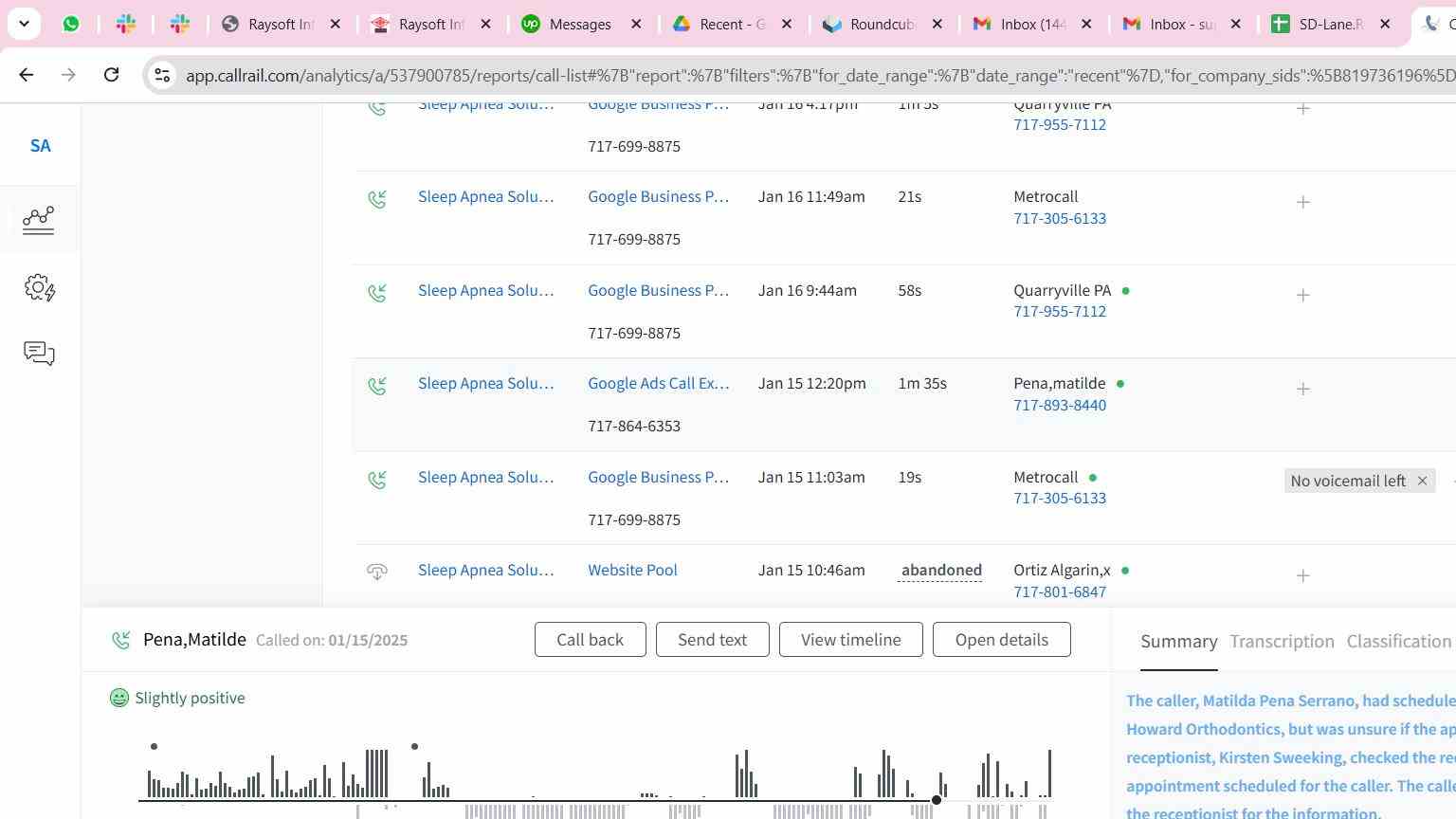Click the Slightly positive sentiment smiley icon
1456x819 pixels.
119,698
